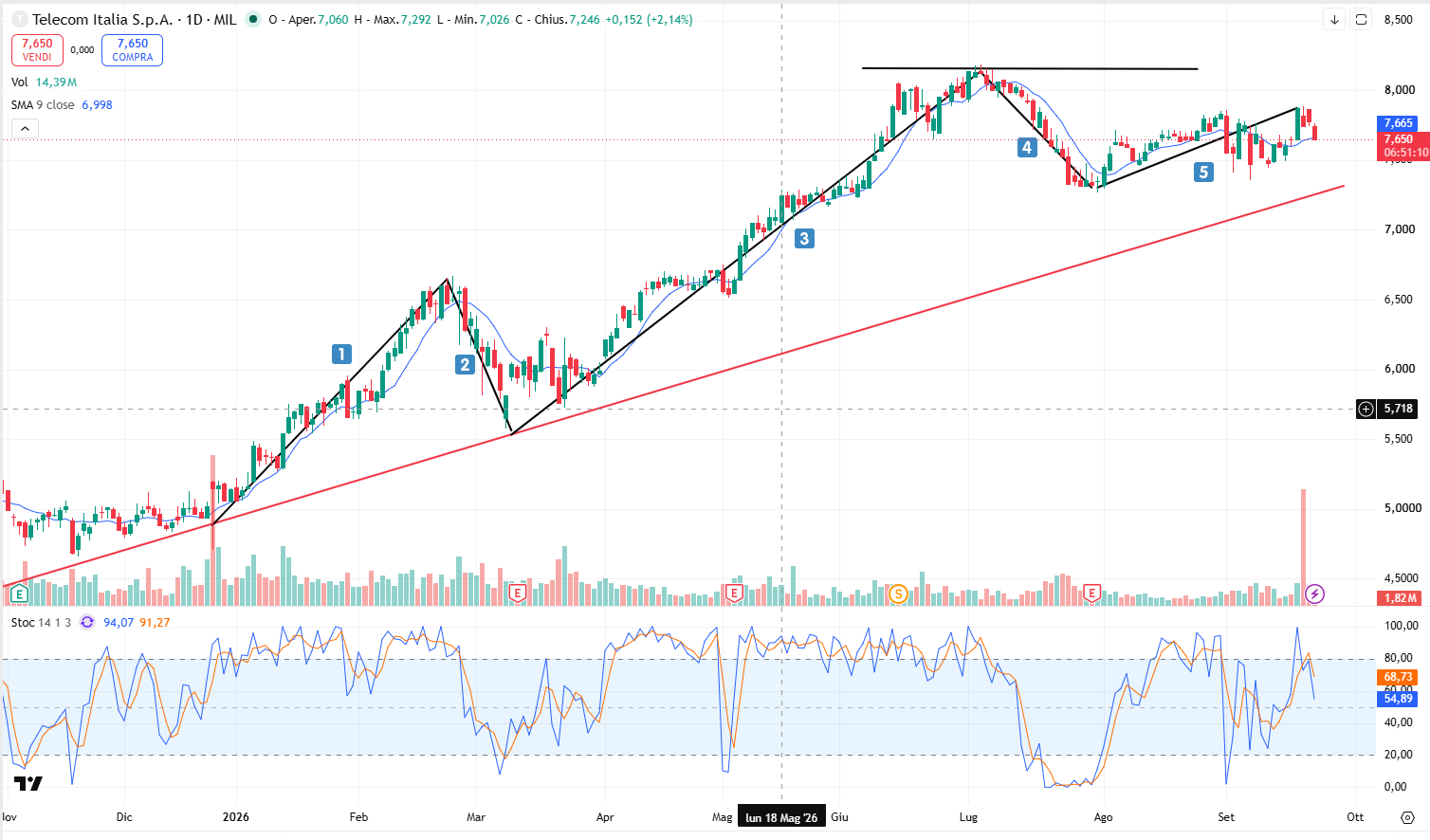
Task: Click the down arrow button above the price scale
Action: click(1334, 19)
